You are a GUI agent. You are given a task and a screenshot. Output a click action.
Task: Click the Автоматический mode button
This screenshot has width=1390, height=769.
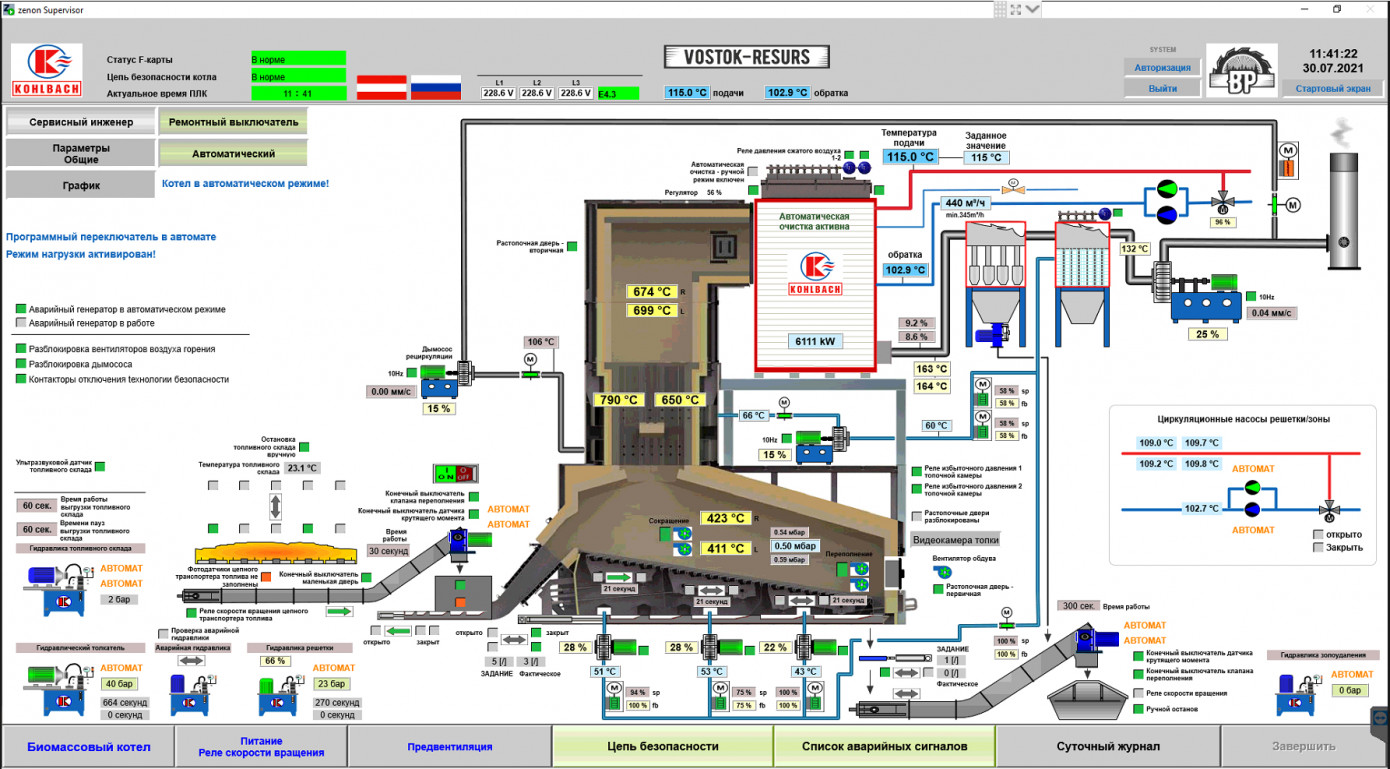click(x=233, y=154)
